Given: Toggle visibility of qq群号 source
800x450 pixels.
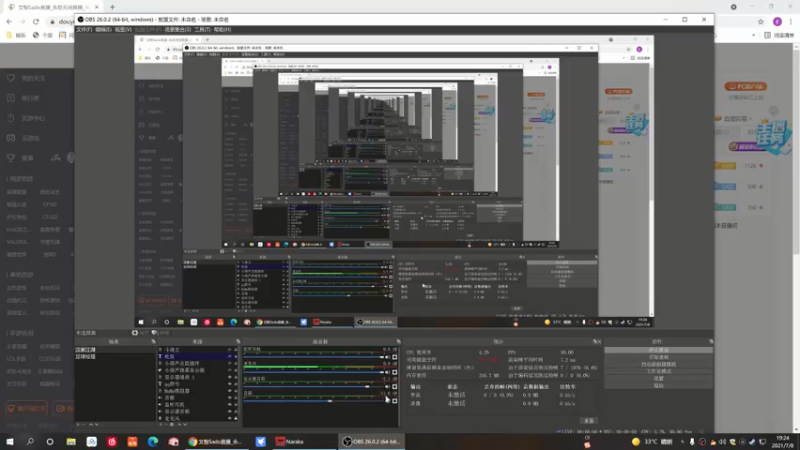Looking at the screenshot, I should click(230, 384).
